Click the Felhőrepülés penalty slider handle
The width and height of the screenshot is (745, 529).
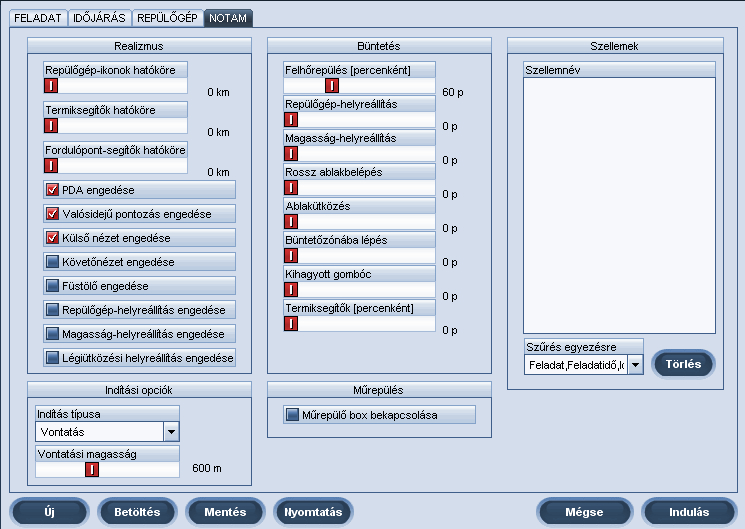pyautogui.click(x=331, y=86)
